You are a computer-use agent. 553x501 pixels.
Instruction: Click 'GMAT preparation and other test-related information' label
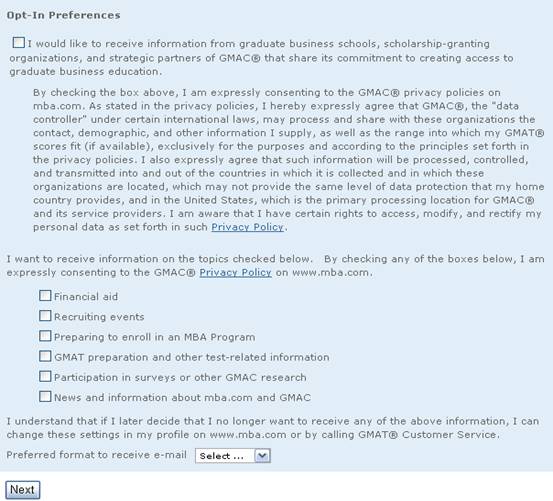pos(192,357)
